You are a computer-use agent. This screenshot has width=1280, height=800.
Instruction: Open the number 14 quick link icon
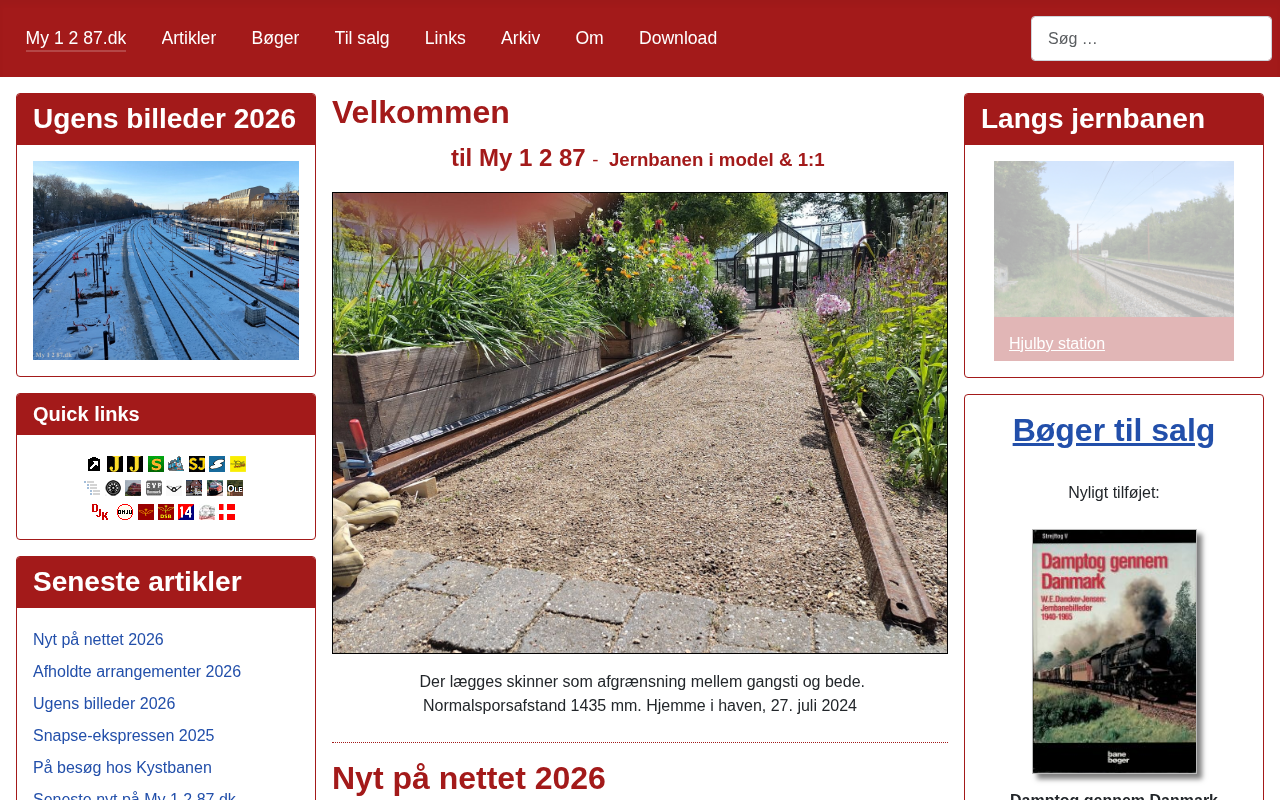(186, 512)
